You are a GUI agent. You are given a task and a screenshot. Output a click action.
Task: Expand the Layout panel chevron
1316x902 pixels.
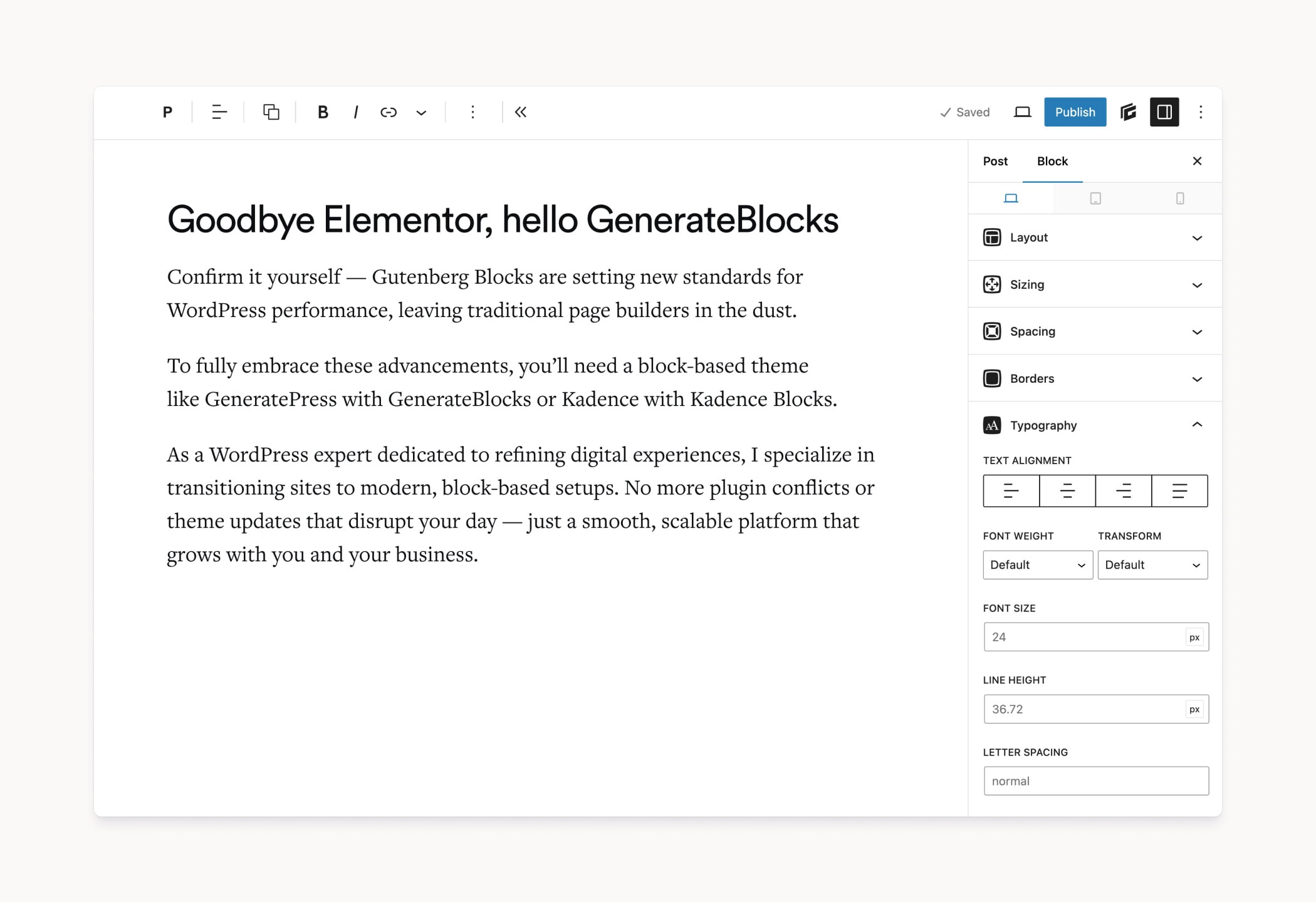(x=1197, y=238)
